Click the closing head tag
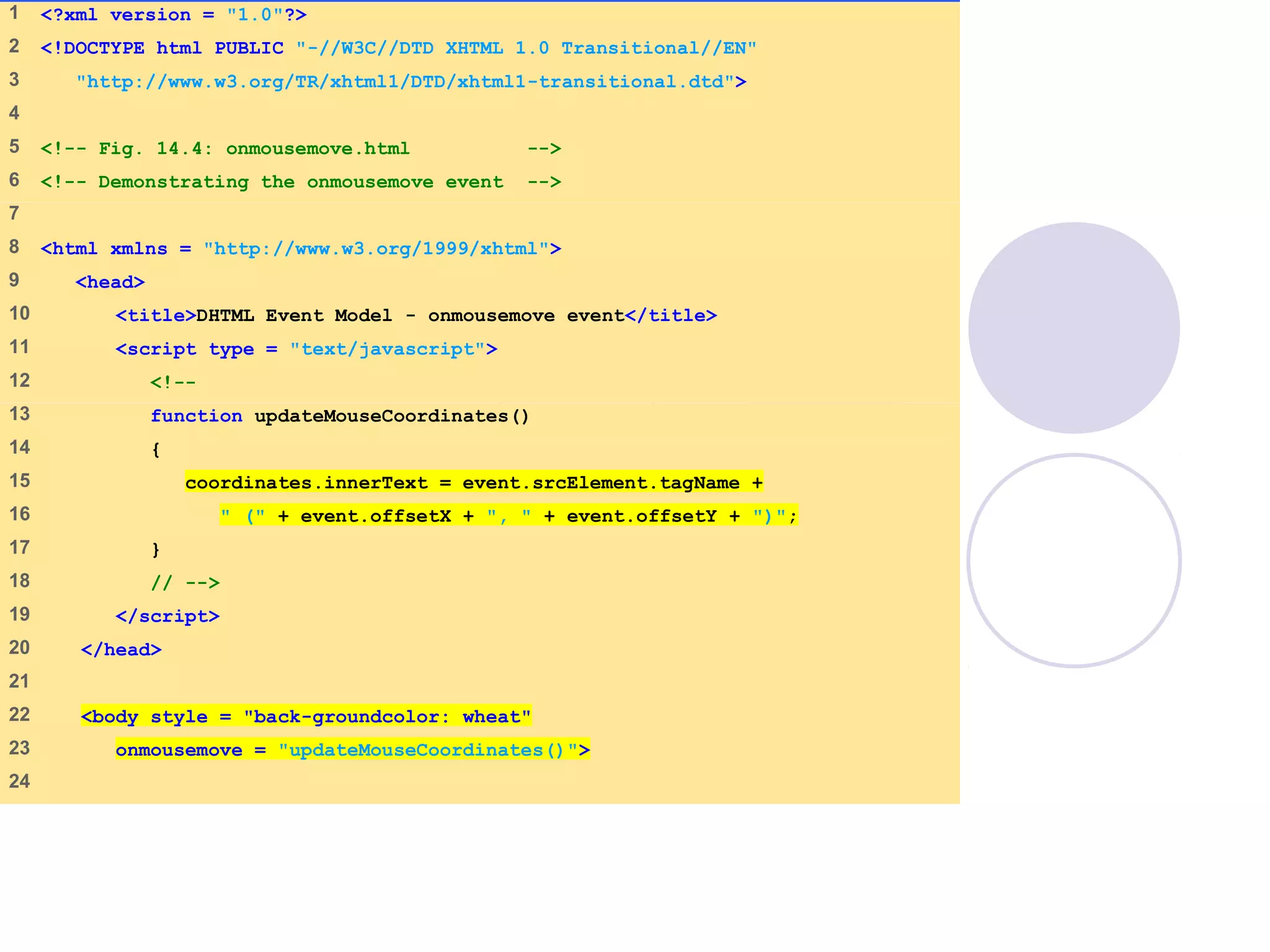 coord(121,650)
